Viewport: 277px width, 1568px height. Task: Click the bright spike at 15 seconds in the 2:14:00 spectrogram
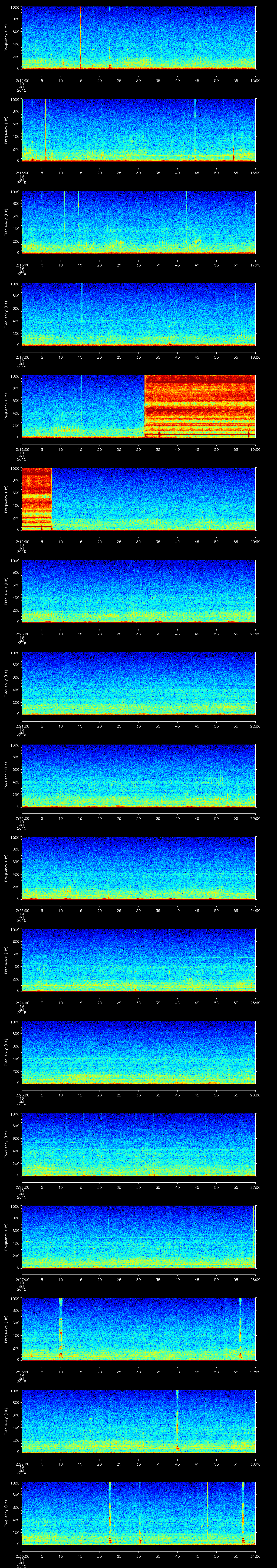click(80, 36)
